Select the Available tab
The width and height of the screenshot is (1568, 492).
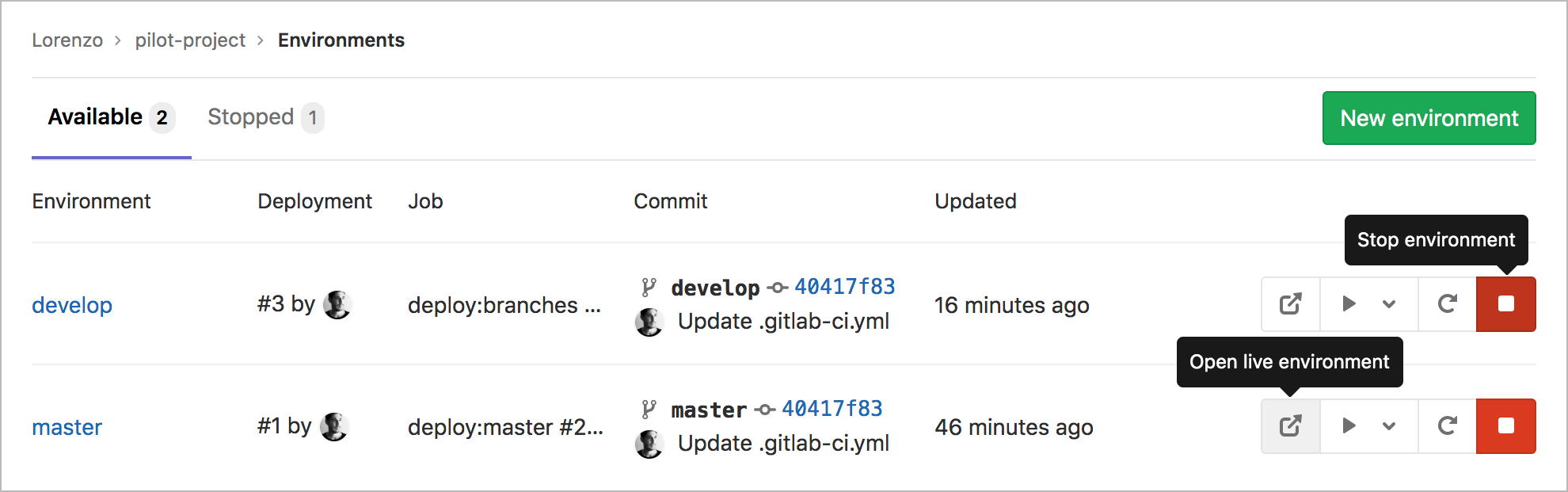(x=111, y=117)
